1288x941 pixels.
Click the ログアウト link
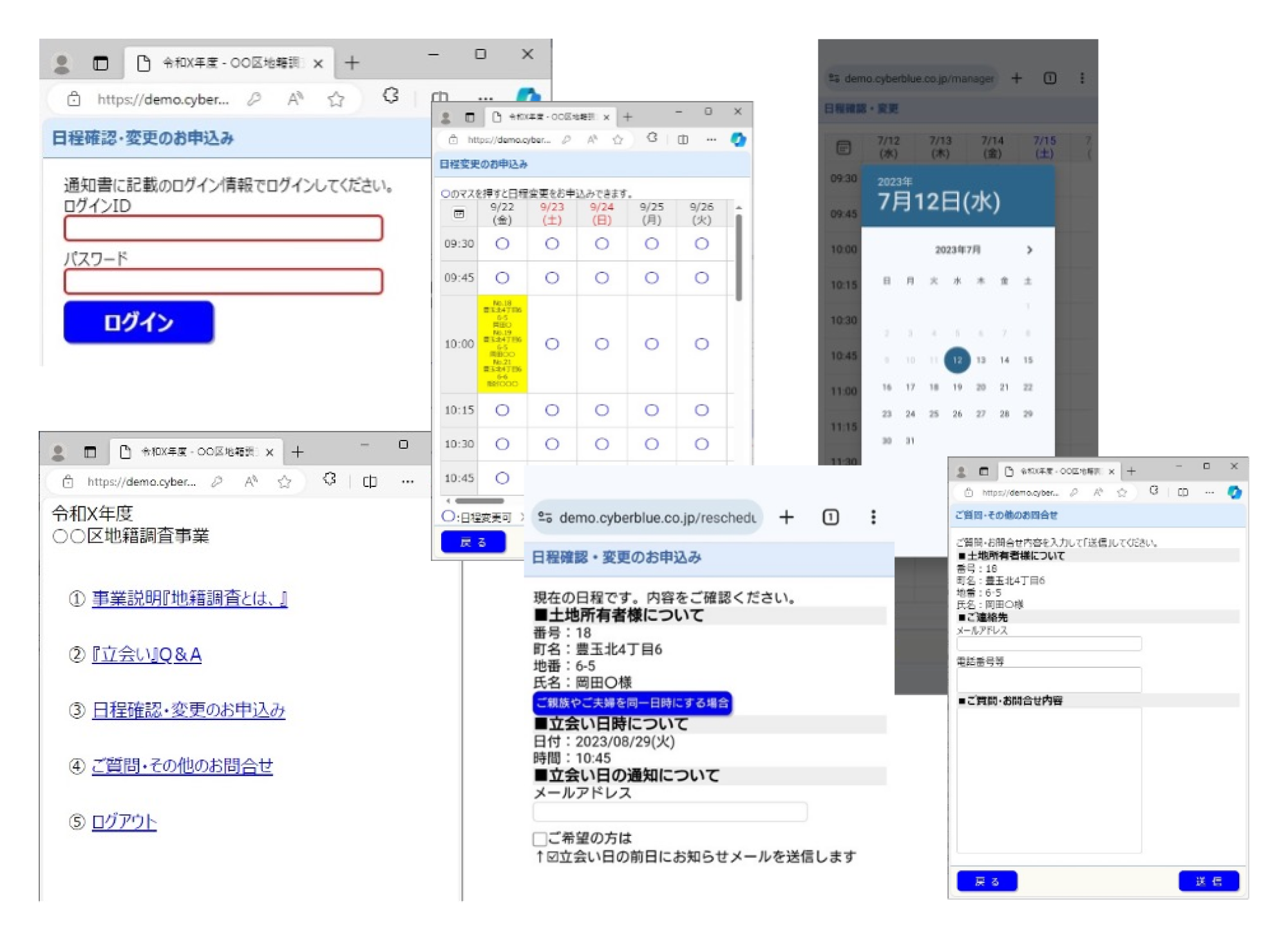(x=124, y=821)
